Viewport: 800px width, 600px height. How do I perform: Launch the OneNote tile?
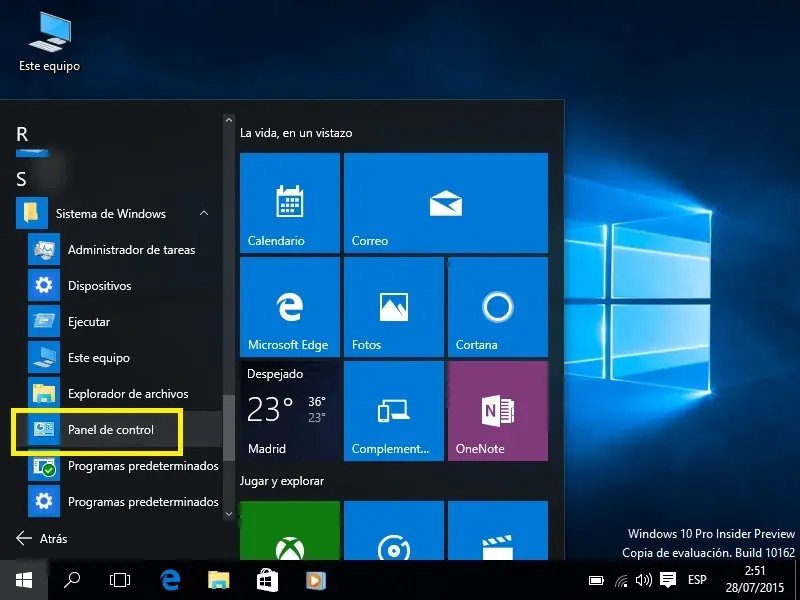[498, 411]
